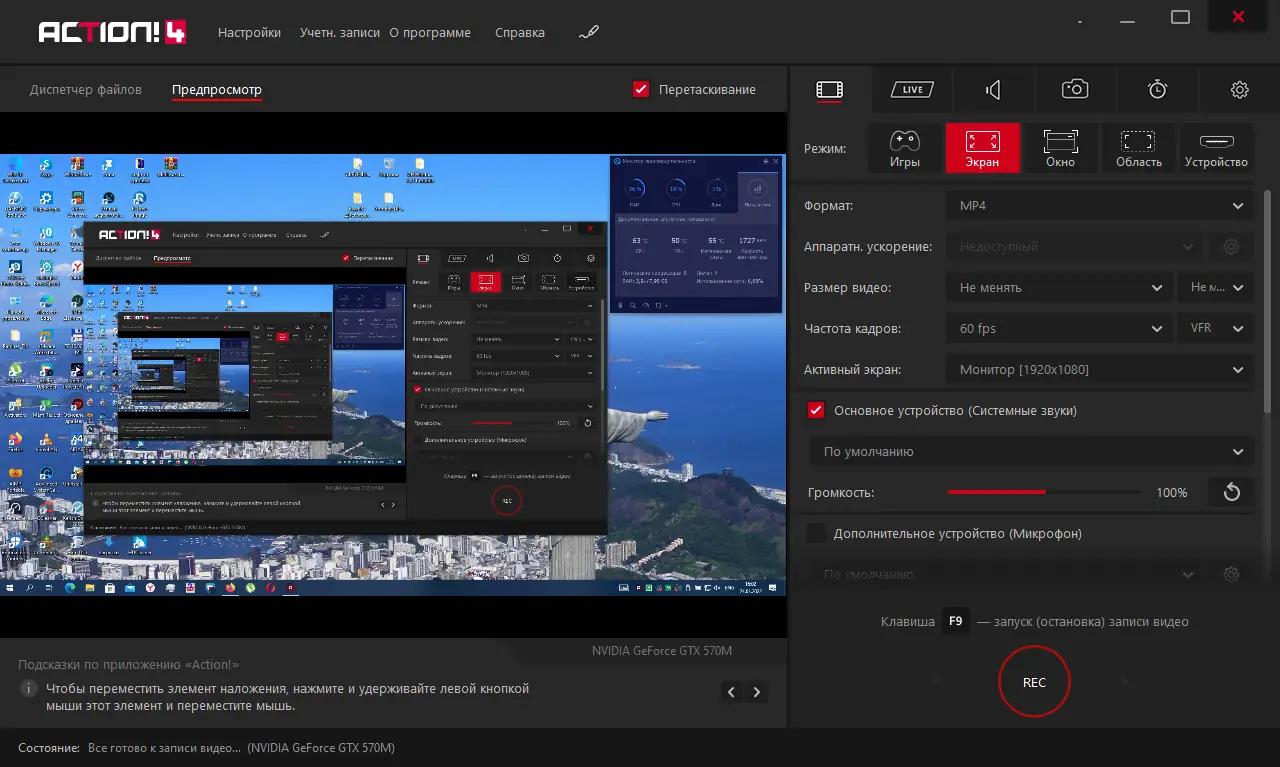The height and width of the screenshot is (767, 1280).
Task: Open the video recording tab with film icon
Action: [x=830, y=90]
